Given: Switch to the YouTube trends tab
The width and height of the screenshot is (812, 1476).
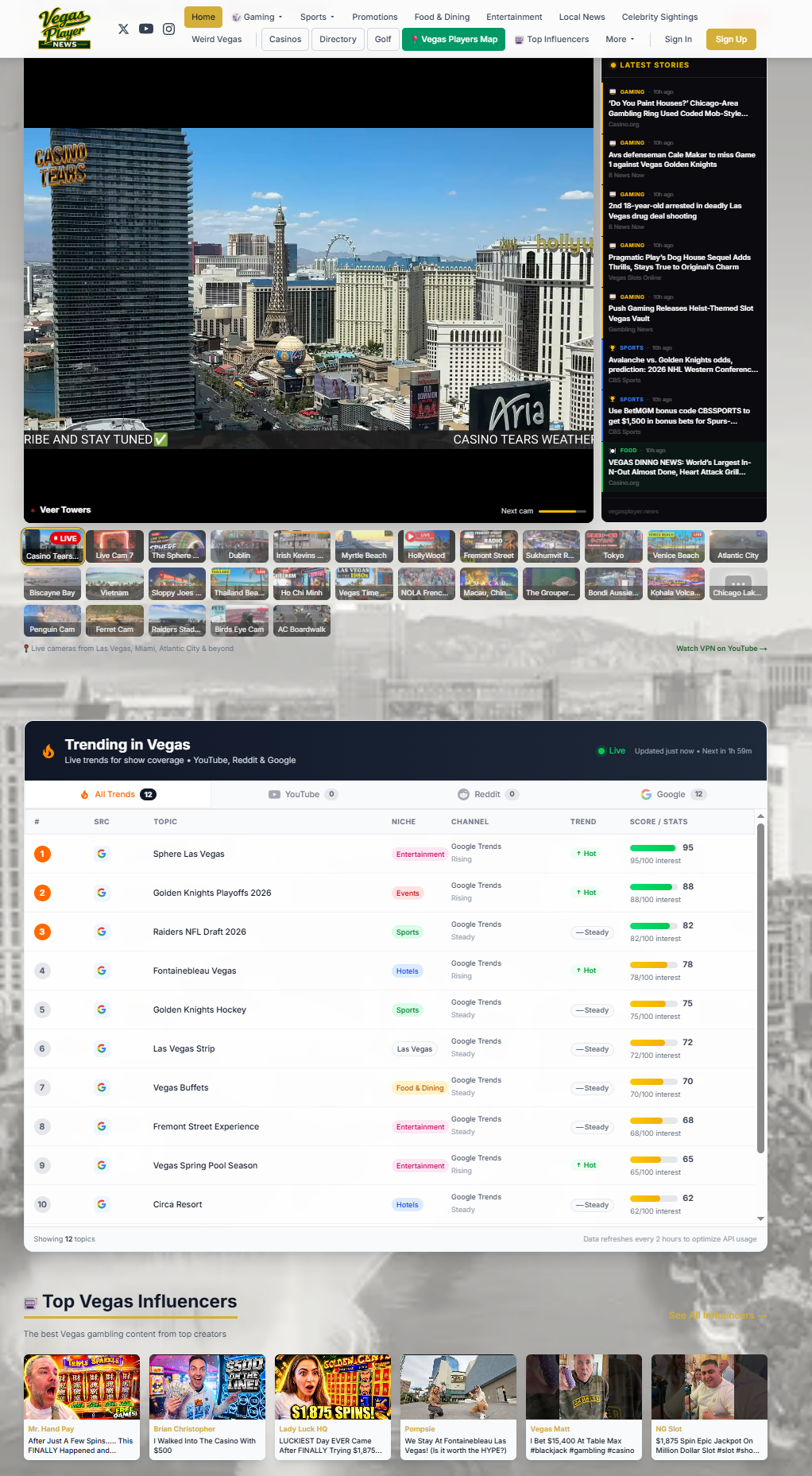Looking at the screenshot, I should [303, 794].
